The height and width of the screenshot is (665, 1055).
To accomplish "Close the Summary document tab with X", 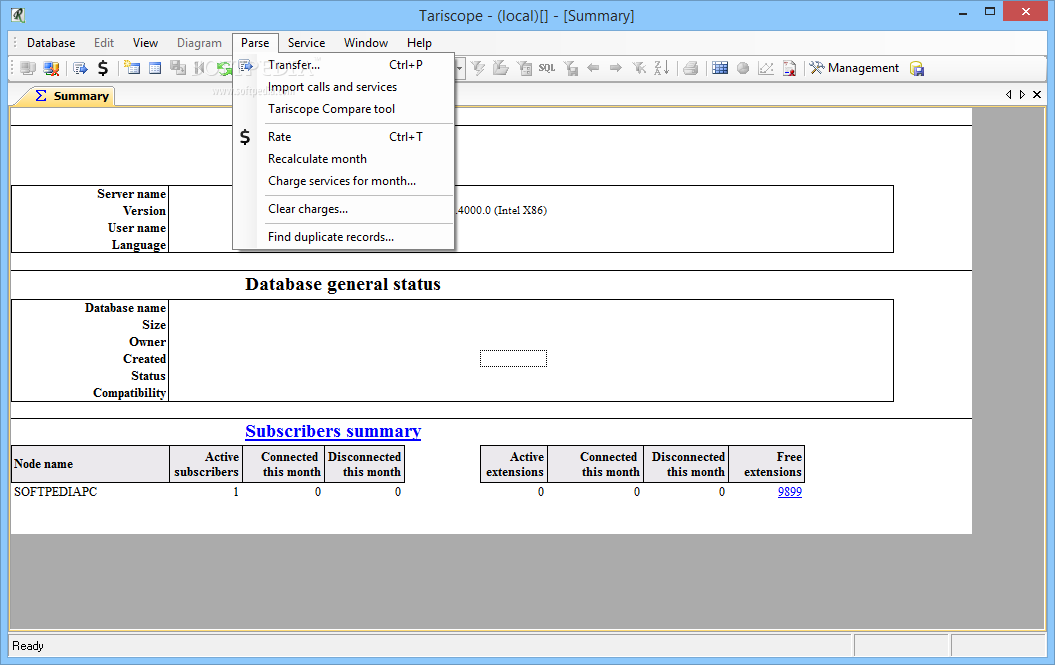I will tap(1037, 95).
